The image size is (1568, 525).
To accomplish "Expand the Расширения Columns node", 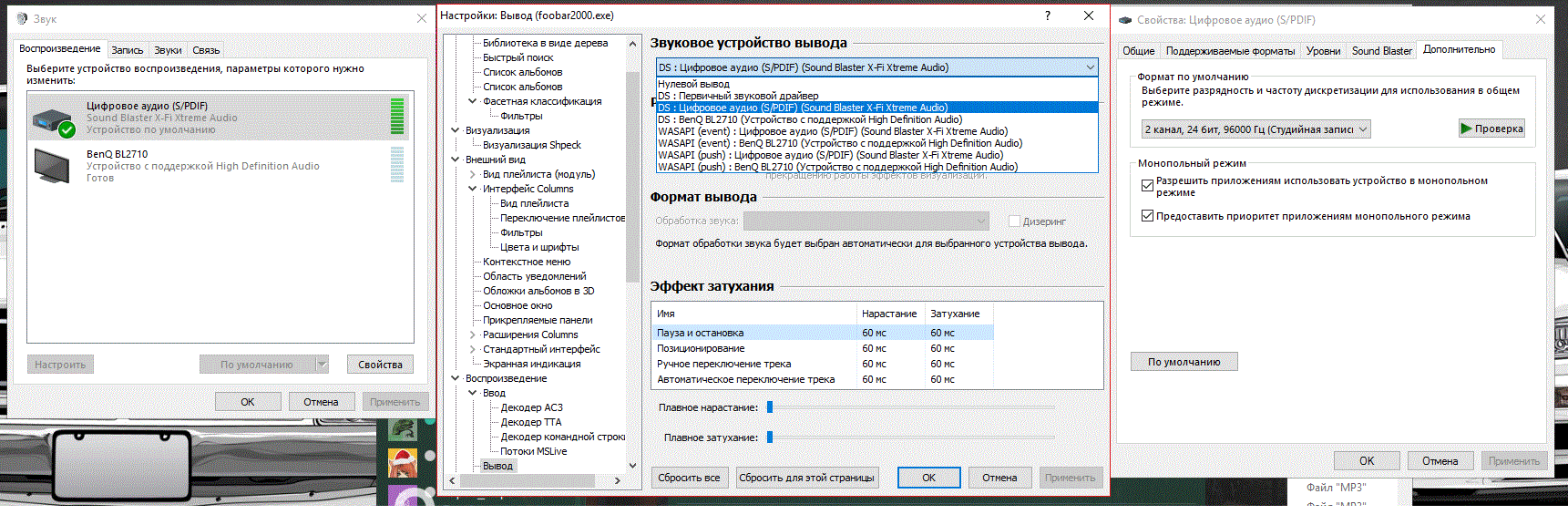I will pyautogui.click(x=473, y=335).
